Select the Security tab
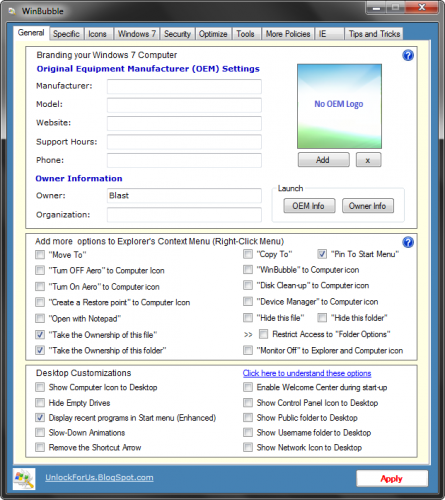This screenshot has width=445, height=500. point(177,34)
